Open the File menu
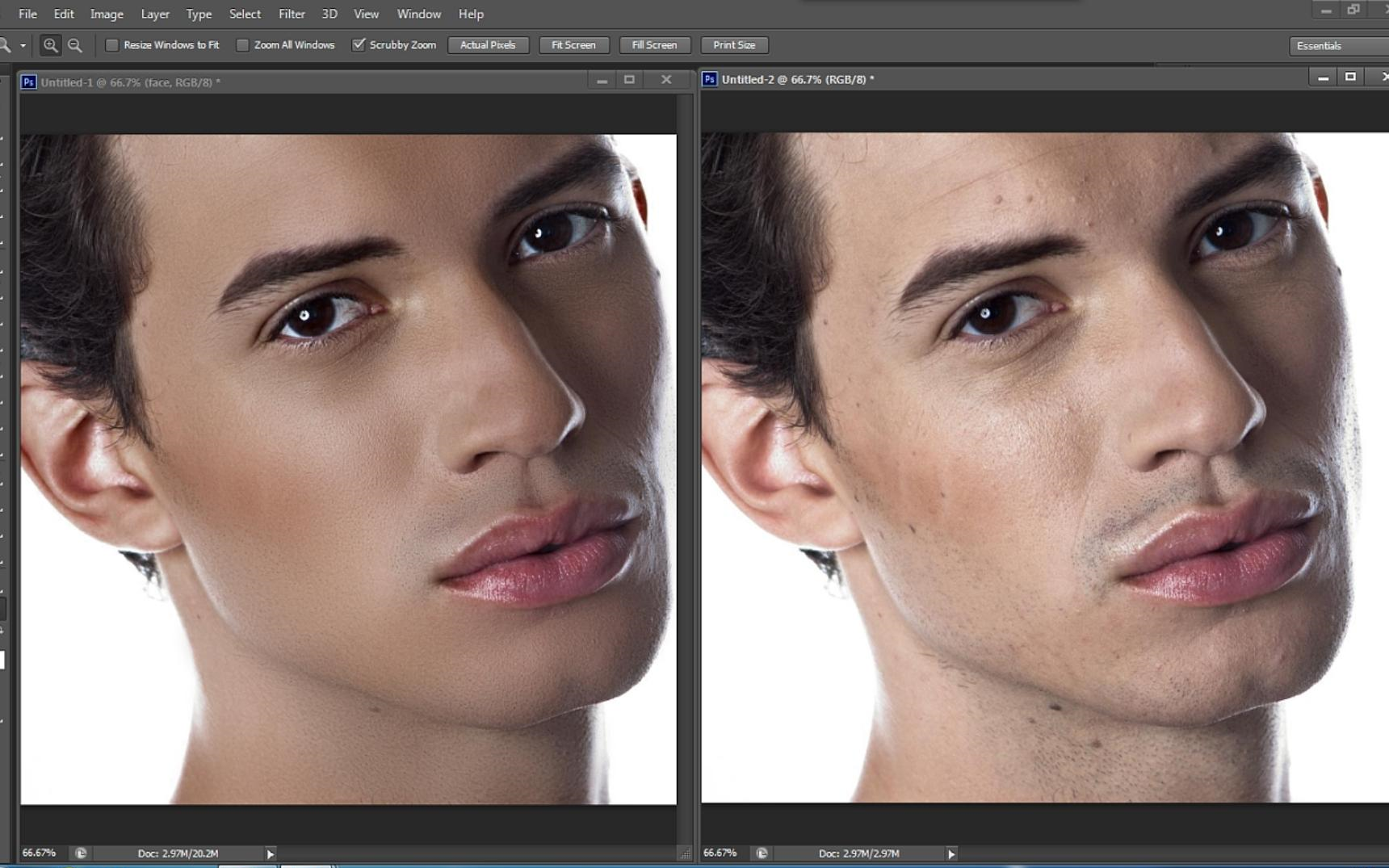 pyautogui.click(x=27, y=14)
